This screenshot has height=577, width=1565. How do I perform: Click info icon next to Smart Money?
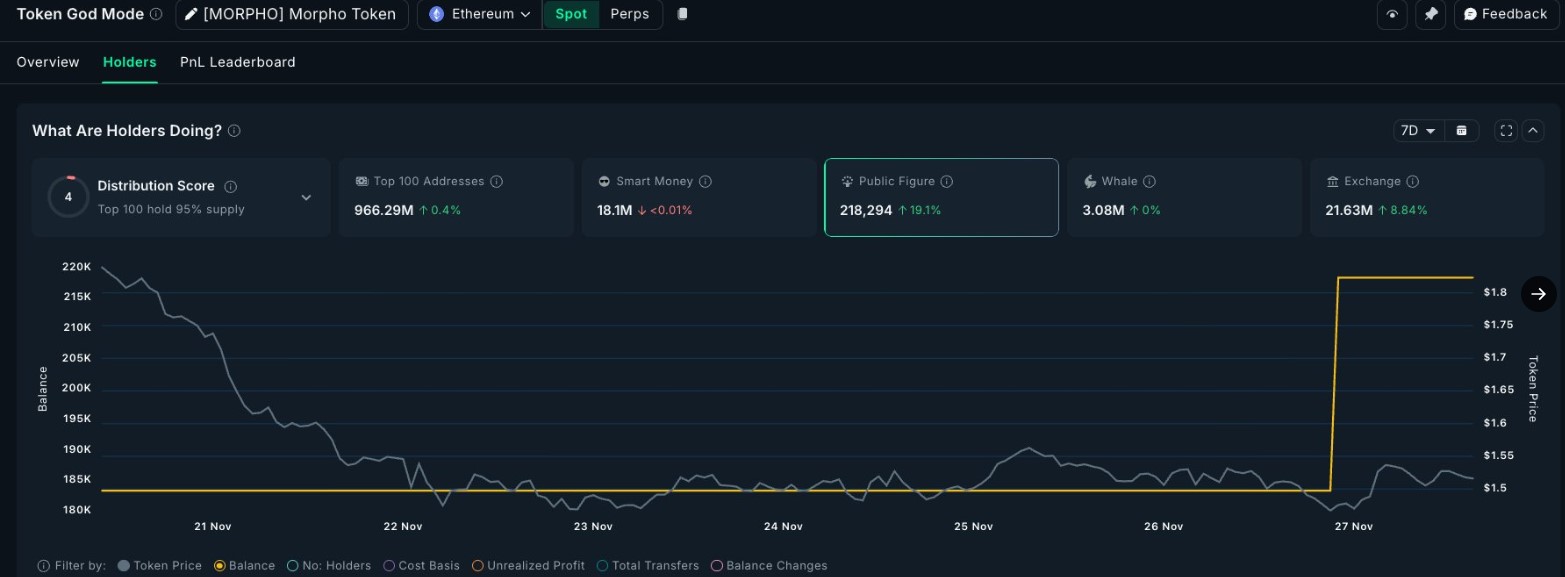pyautogui.click(x=705, y=181)
